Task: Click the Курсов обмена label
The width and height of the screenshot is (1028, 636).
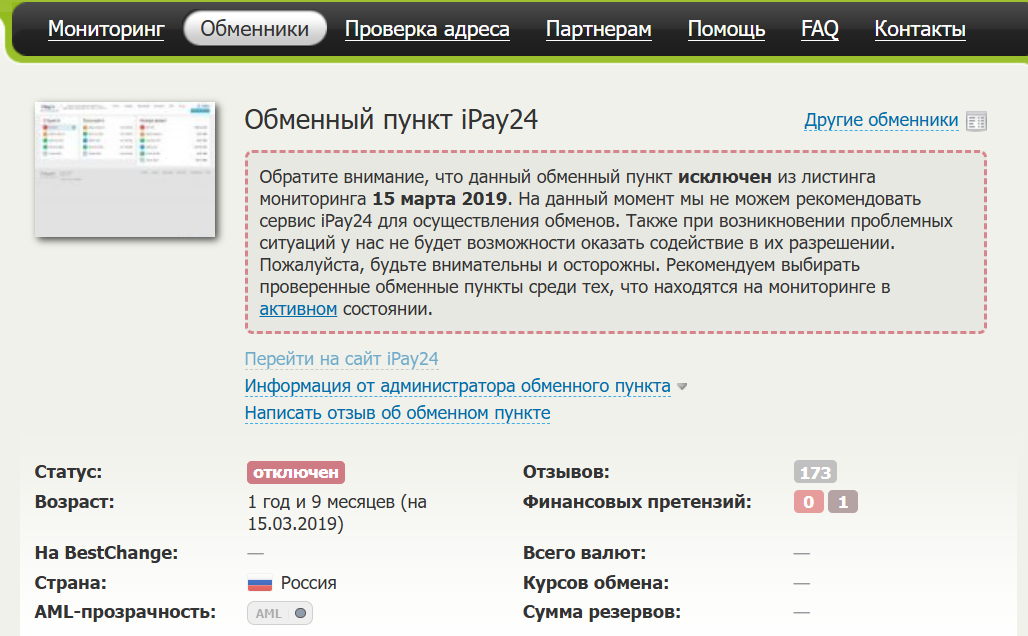Action: point(596,583)
